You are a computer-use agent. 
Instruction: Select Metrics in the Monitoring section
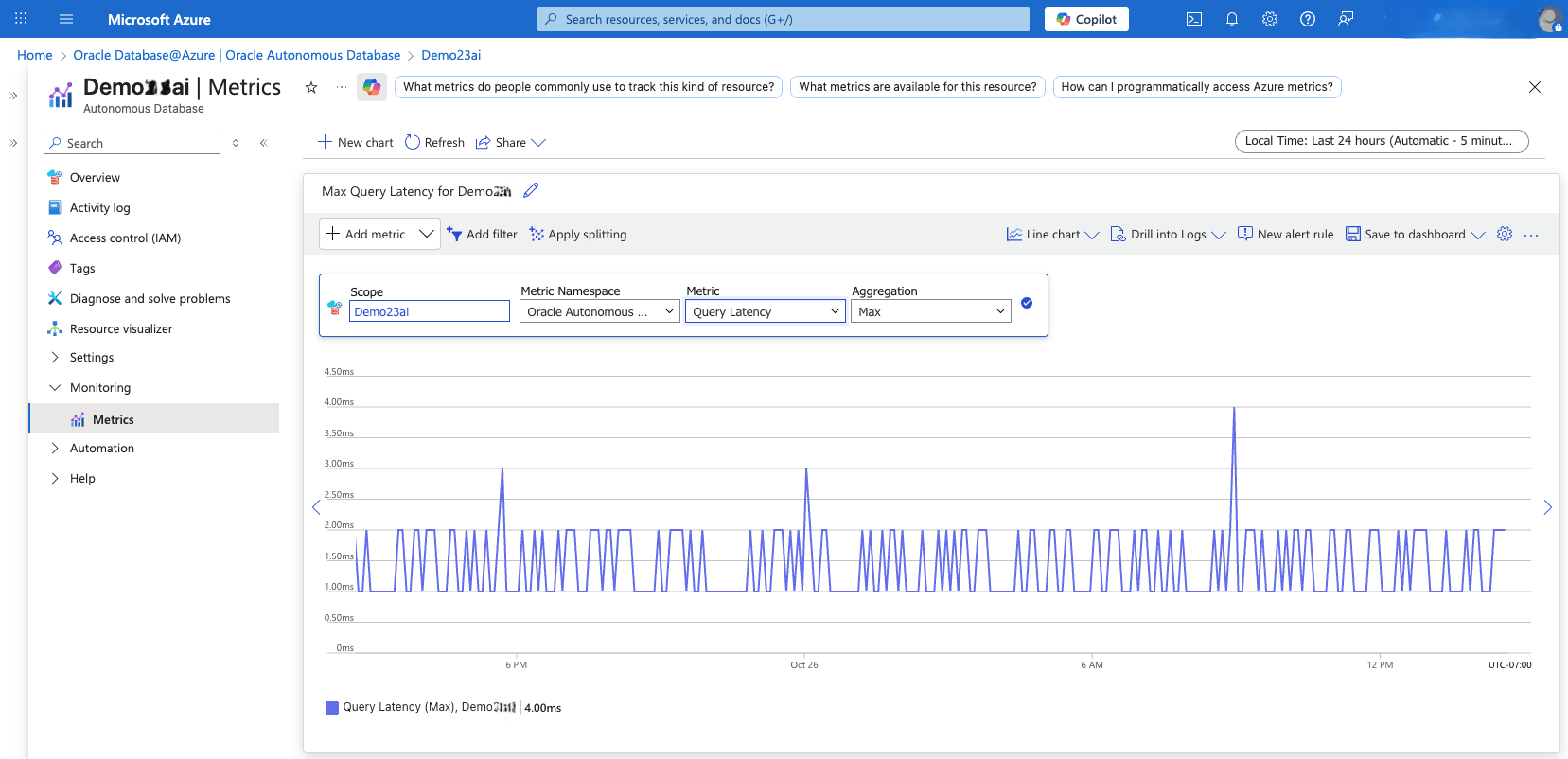pos(154,419)
